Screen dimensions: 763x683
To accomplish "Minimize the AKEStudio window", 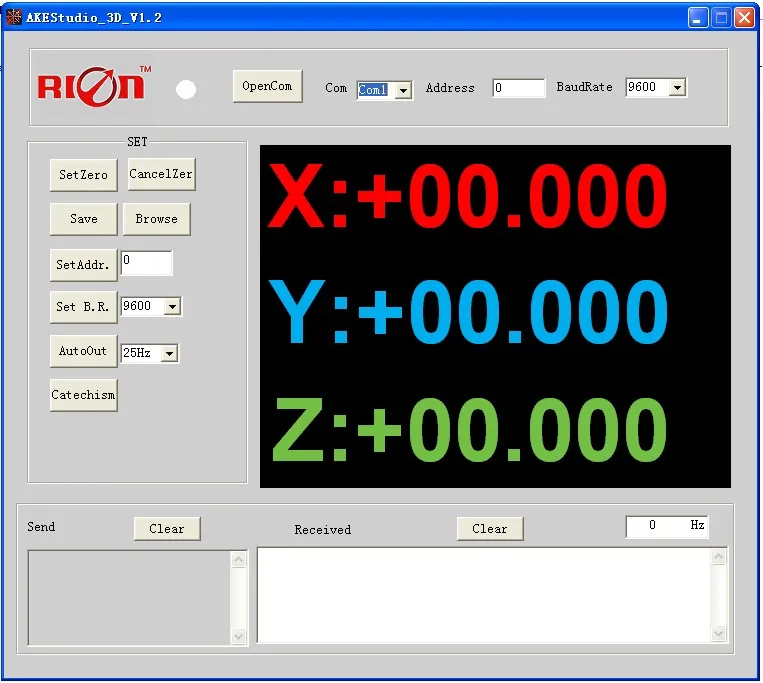I will click(x=698, y=18).
